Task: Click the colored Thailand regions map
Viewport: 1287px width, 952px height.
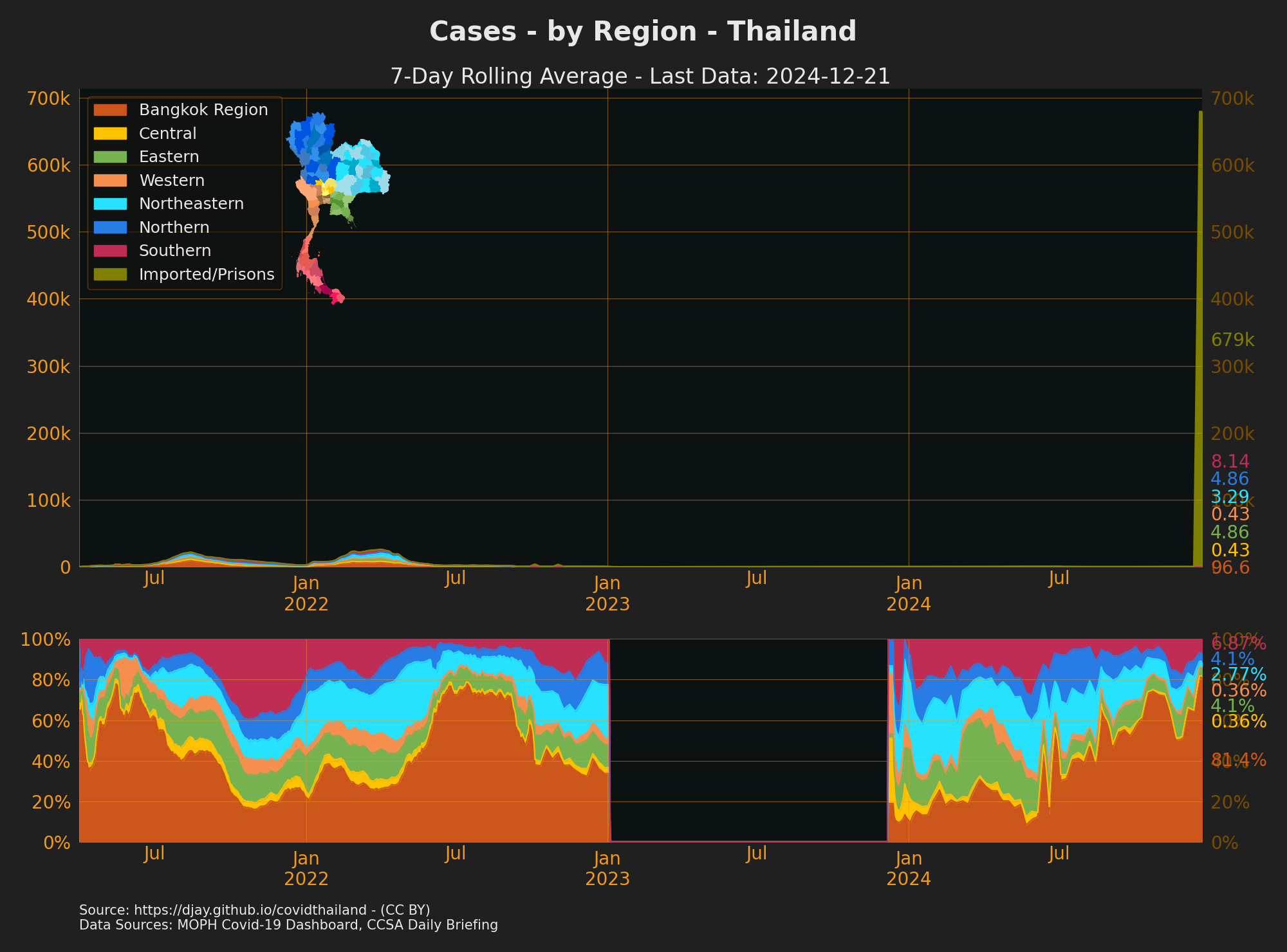Action: (x=338, y=208)
